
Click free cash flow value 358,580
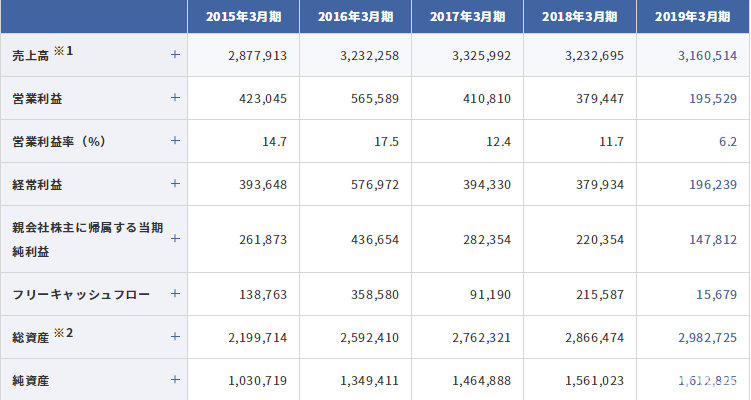point(375,295)
